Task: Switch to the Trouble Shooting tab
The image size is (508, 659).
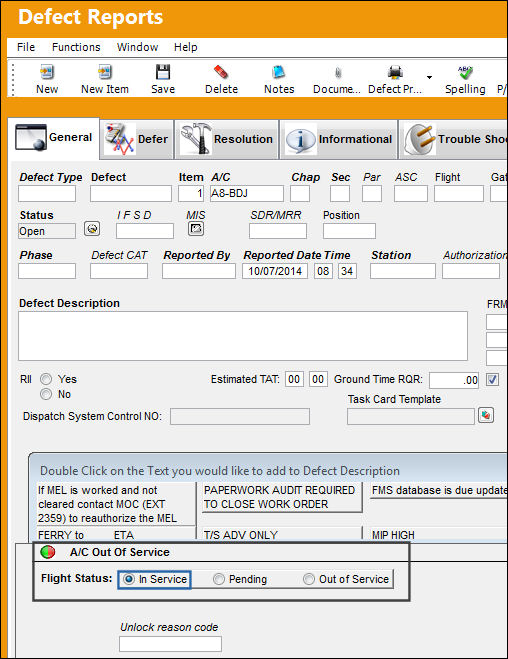Action: (x=454, y=139)
